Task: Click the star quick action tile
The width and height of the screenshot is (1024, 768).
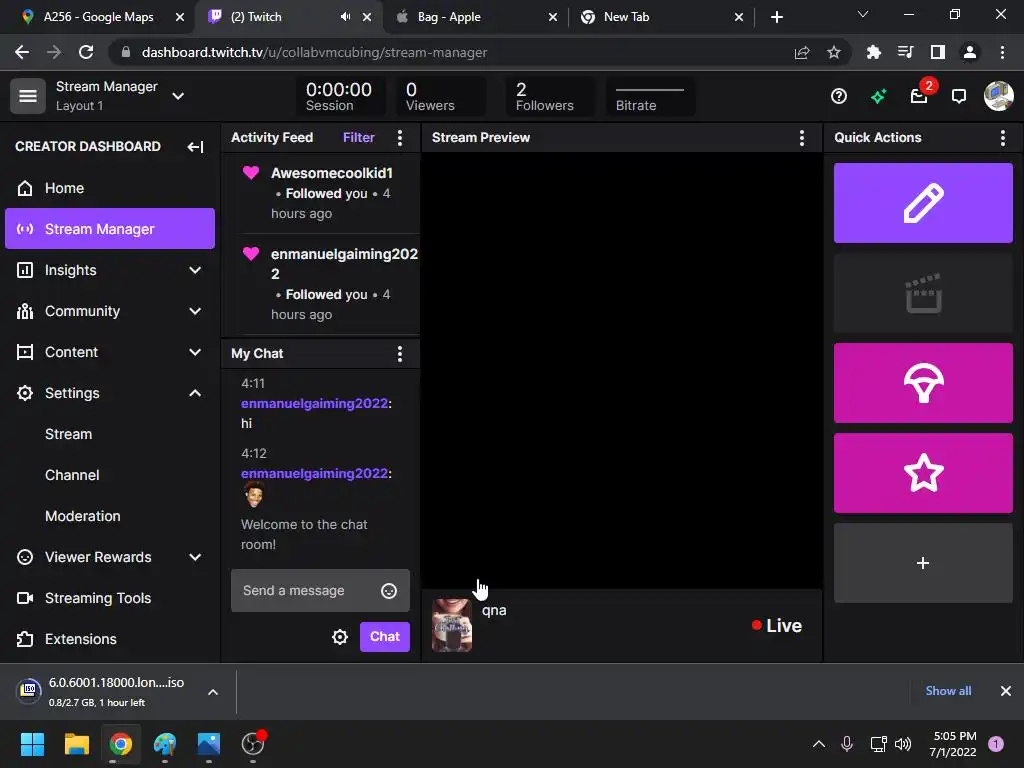Action: pyautogui.click(x=923, y=473)
